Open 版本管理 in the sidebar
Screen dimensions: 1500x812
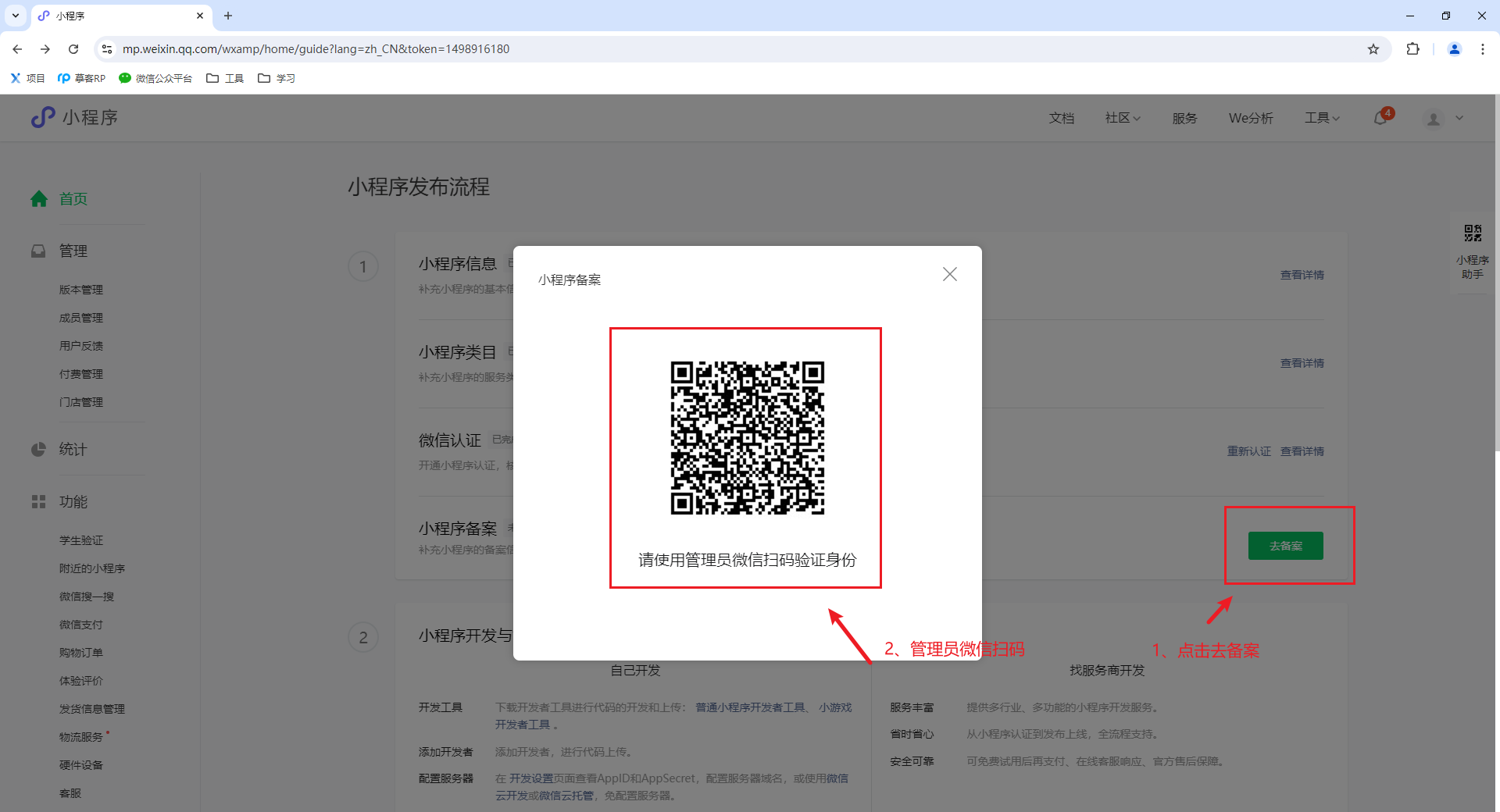coord(81,290)
